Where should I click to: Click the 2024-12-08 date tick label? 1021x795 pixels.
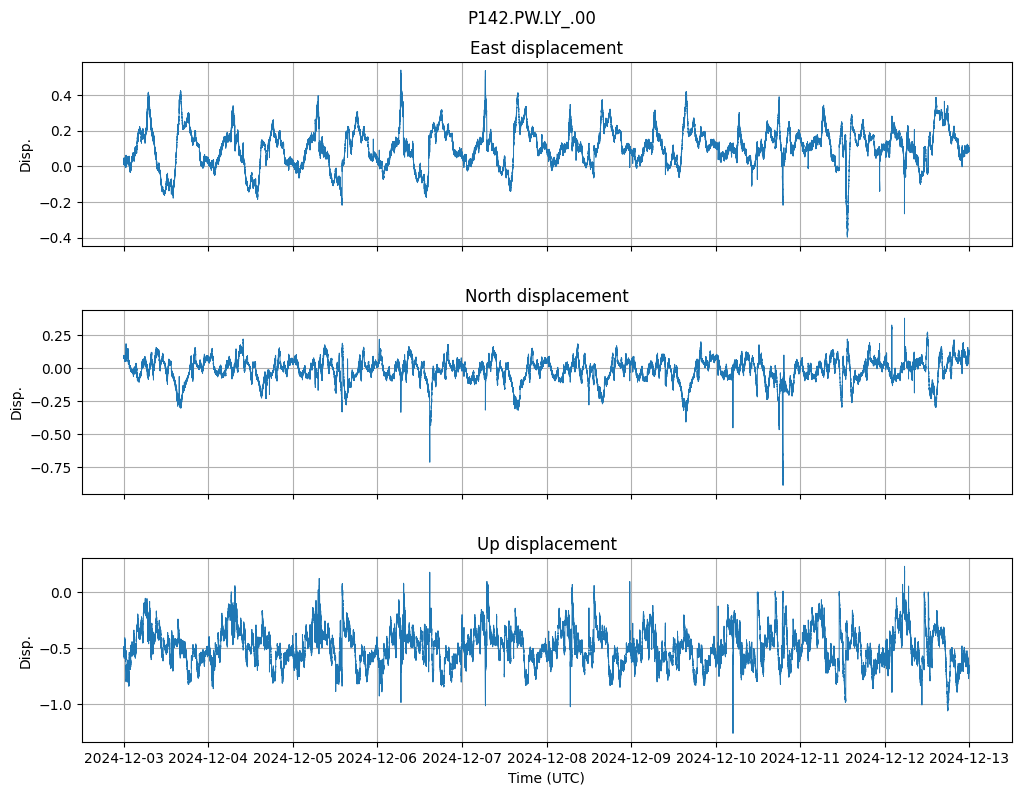(x=547, y=759)
